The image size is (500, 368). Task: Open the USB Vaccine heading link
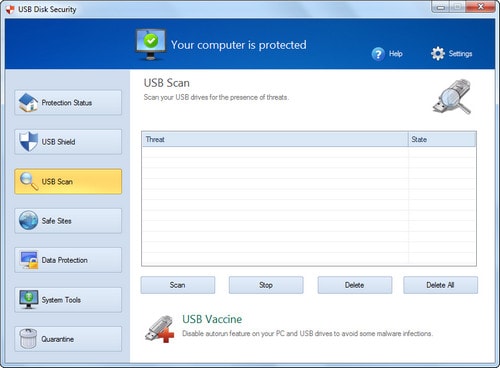(x=212, y=319)
